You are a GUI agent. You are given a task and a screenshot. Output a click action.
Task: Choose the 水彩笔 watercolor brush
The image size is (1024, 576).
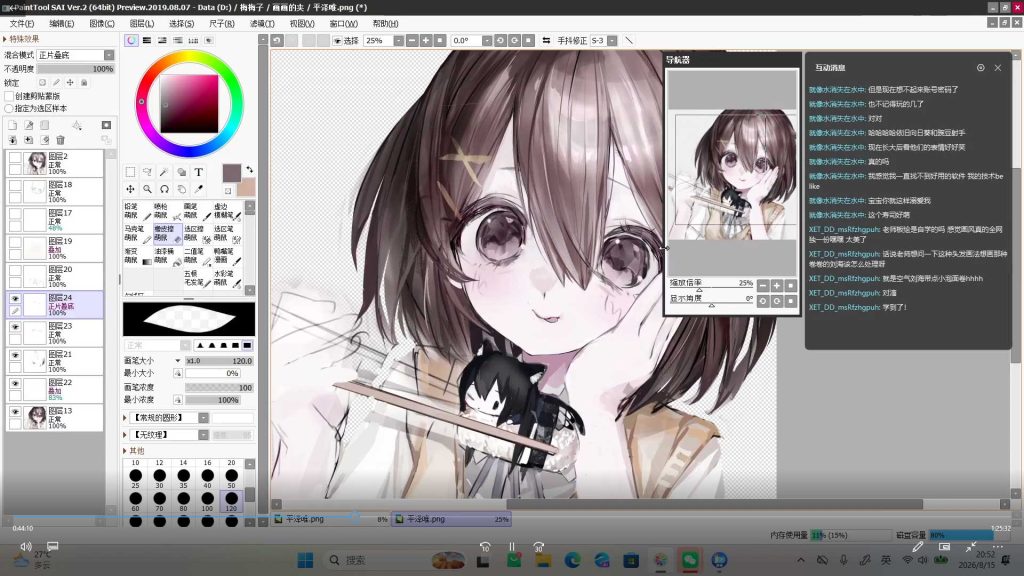coord(227,278)
